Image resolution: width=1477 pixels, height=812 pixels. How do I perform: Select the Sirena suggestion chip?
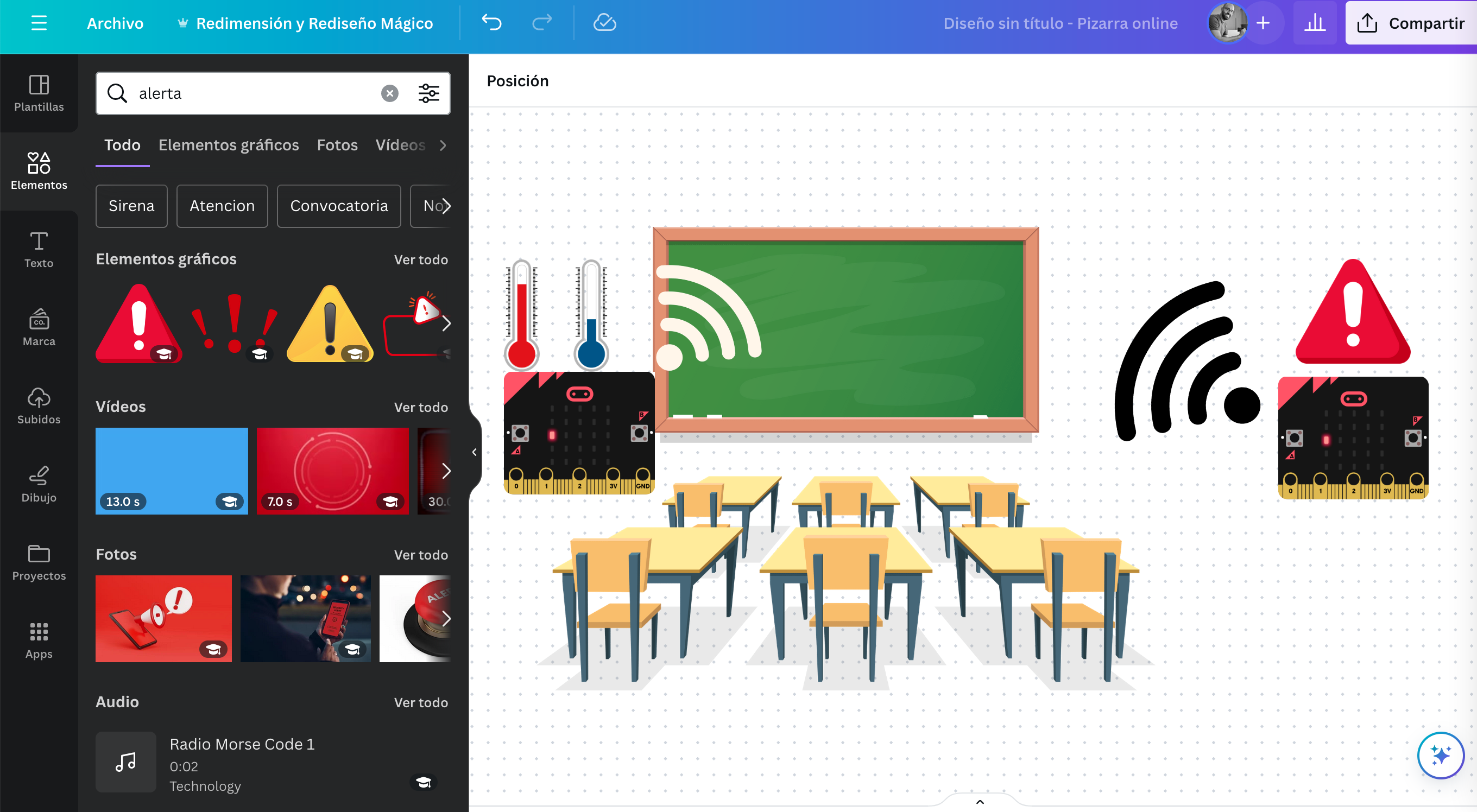click(x=131, y=206)
